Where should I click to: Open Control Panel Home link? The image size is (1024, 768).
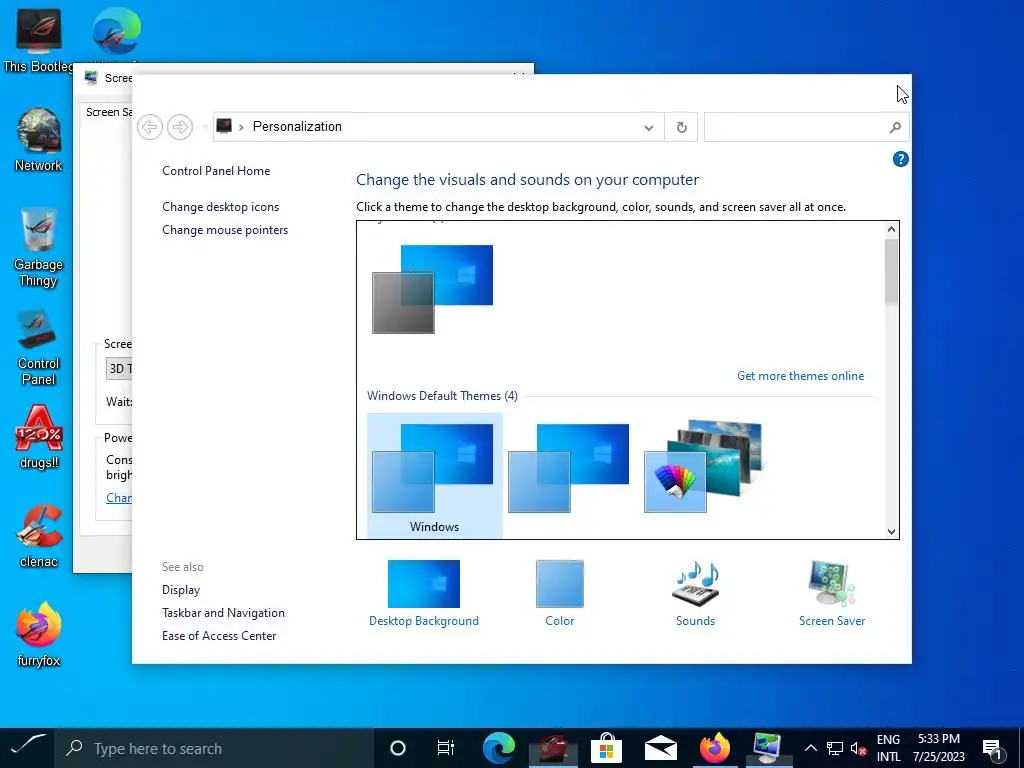coord(216,170)
